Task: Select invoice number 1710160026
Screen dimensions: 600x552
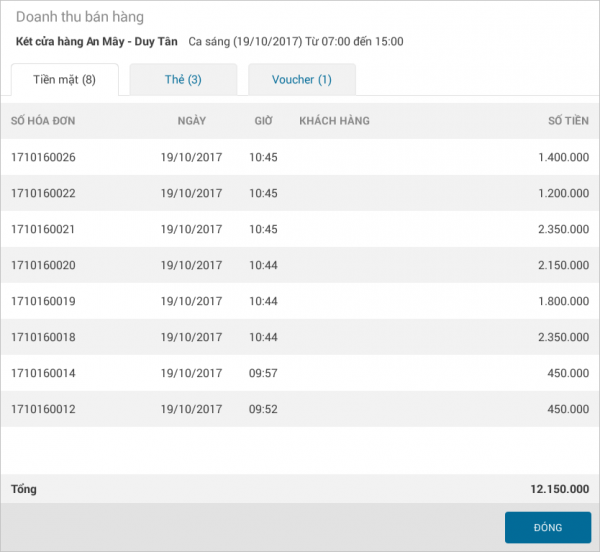Action: coord(43,157)
